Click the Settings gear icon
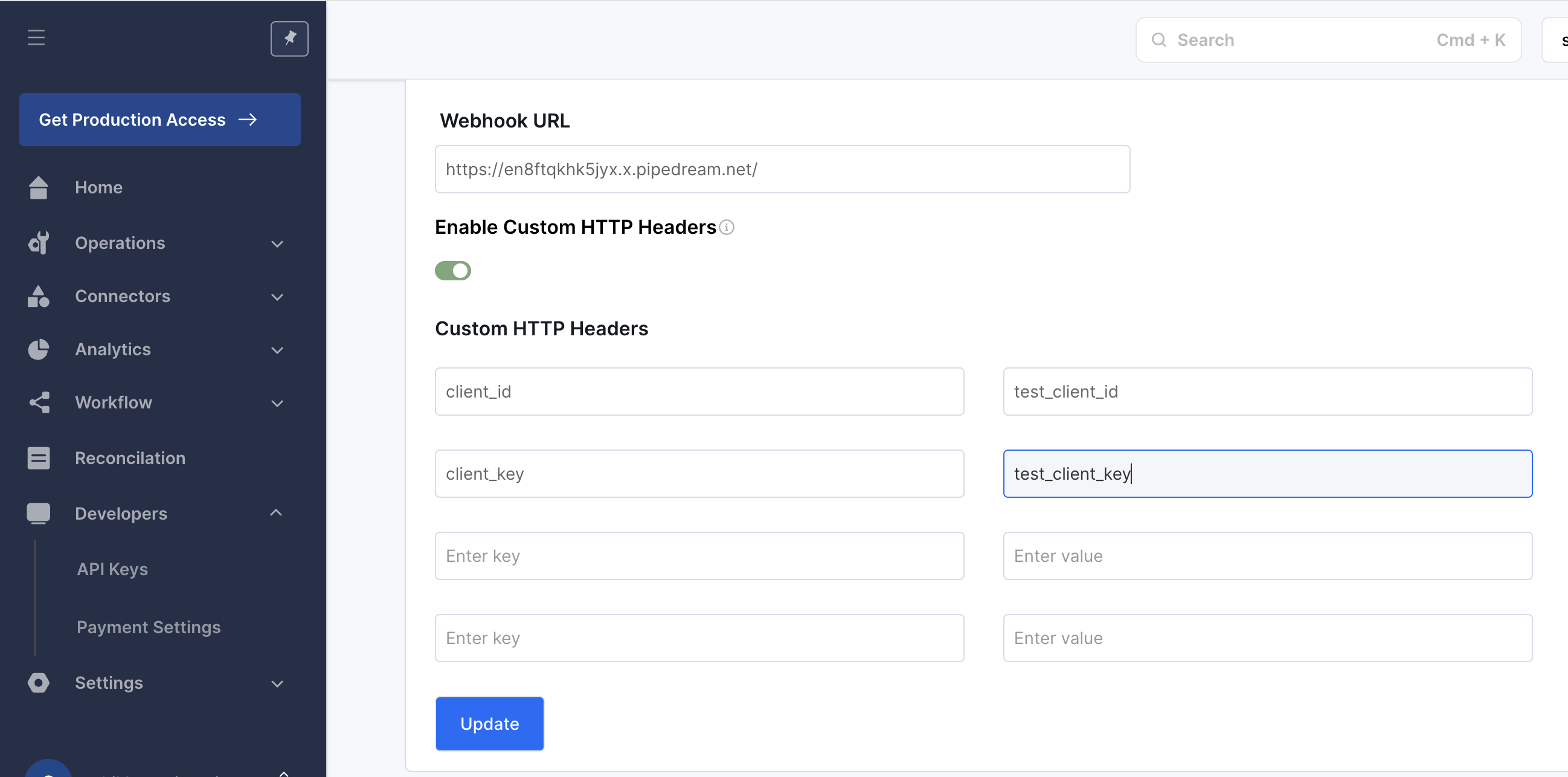This screenshot has height=777, width=1568. [38, 683]
